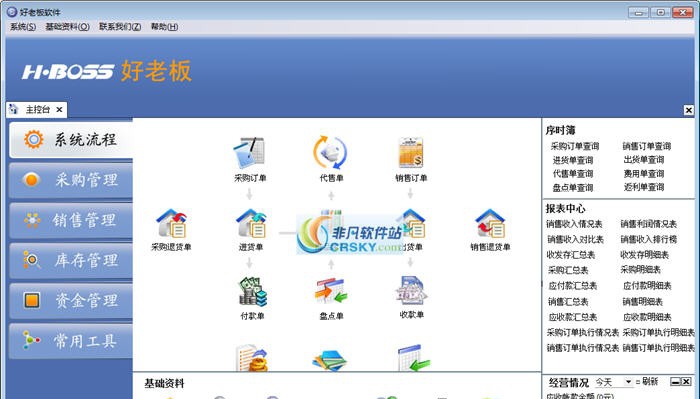The image size is (700, 399).
Task: Click the calendar green-arrow icon below 收款单
Action: (x=413, y=358)
